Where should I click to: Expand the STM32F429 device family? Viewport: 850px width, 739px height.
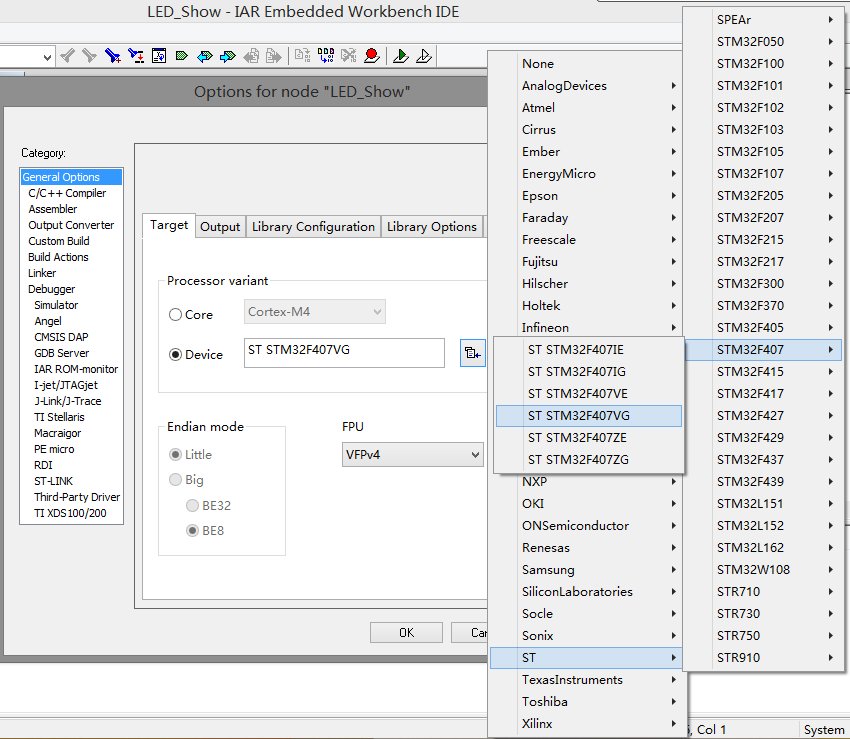pos(763,438)
